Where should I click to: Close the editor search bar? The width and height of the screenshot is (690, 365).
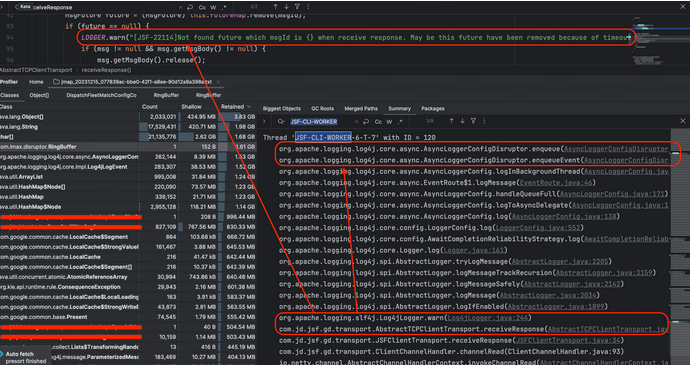point(683,7)
